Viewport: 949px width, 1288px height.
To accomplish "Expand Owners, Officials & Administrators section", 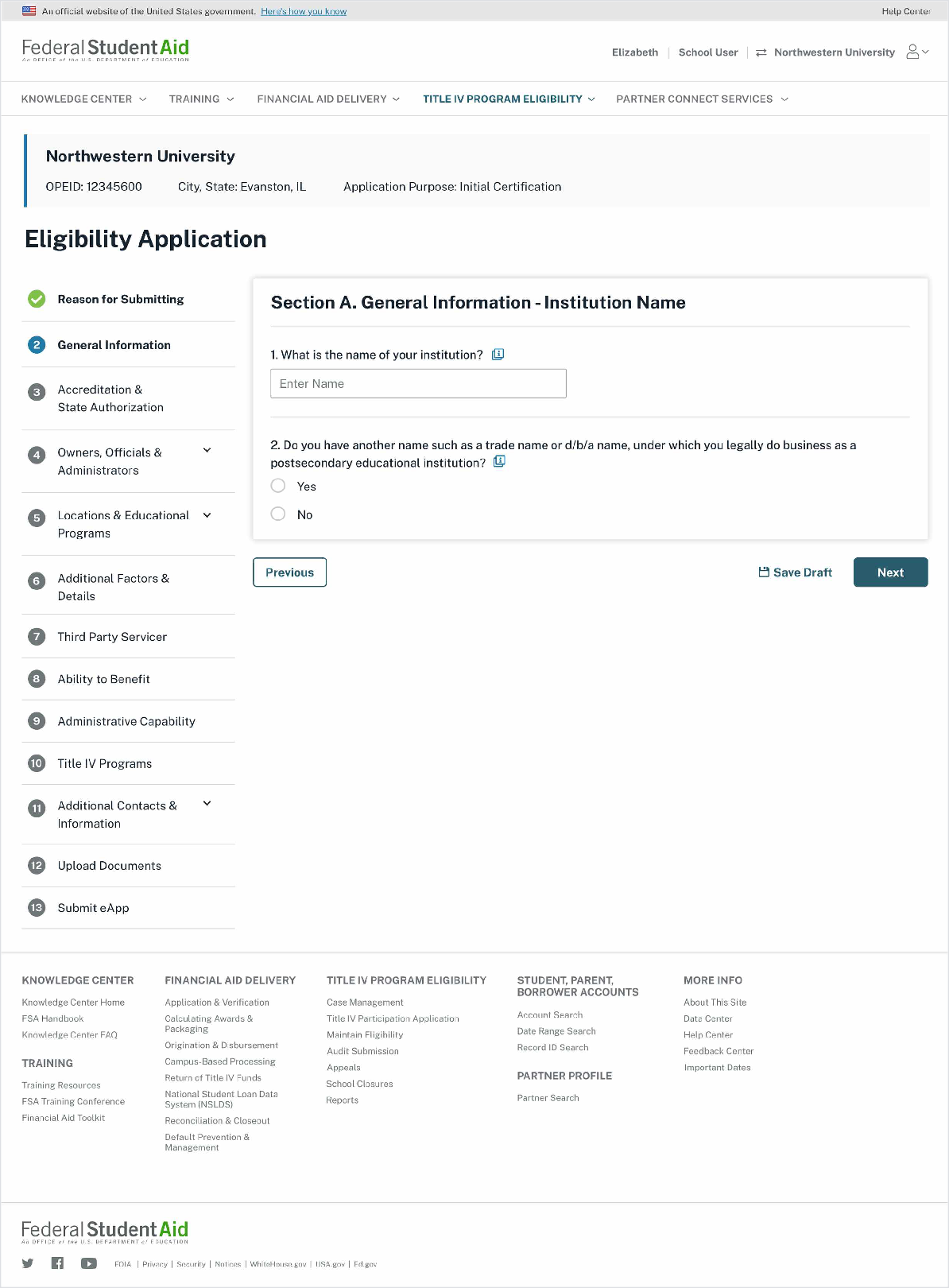I will tap(207, 451).
